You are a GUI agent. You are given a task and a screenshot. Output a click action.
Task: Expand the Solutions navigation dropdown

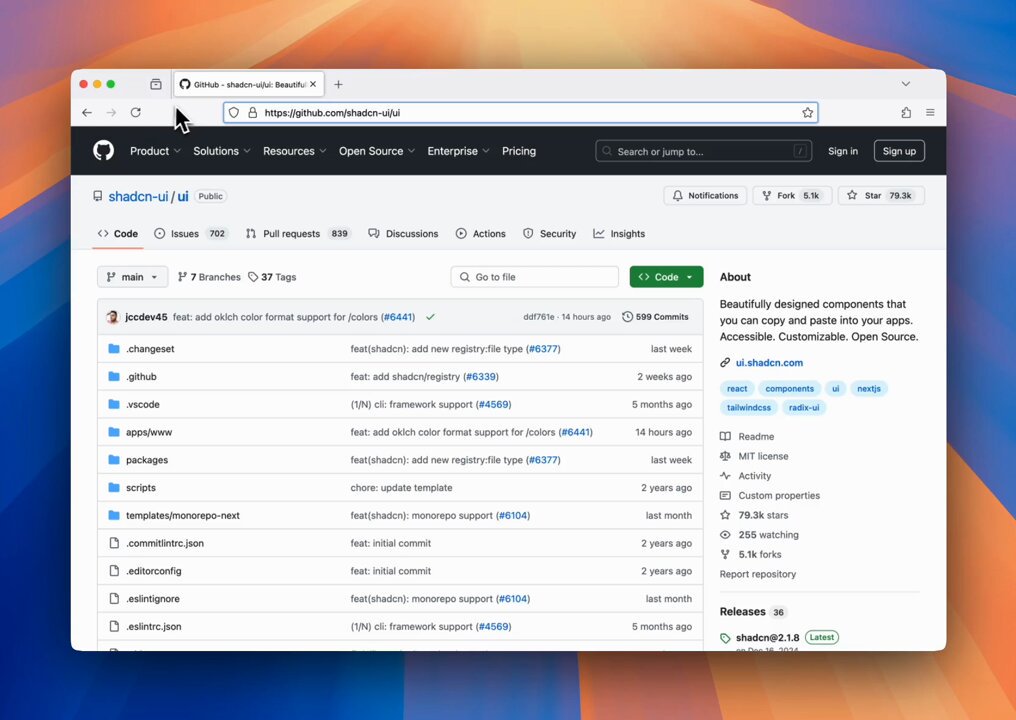tap(222, 151)
